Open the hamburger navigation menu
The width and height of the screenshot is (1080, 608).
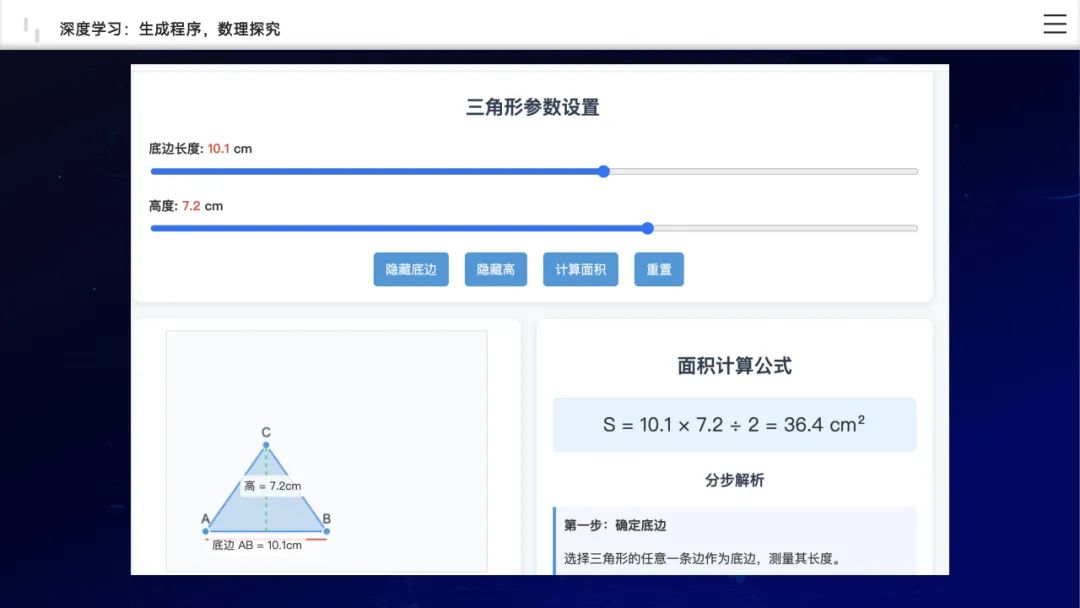pyautogui.click(x=1054, y=23)
